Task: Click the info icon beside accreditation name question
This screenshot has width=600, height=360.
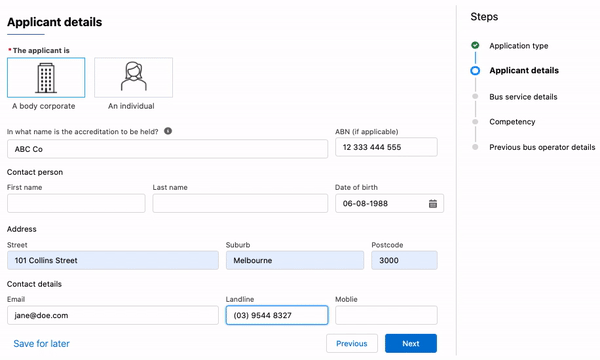Action: click(168, 131)
